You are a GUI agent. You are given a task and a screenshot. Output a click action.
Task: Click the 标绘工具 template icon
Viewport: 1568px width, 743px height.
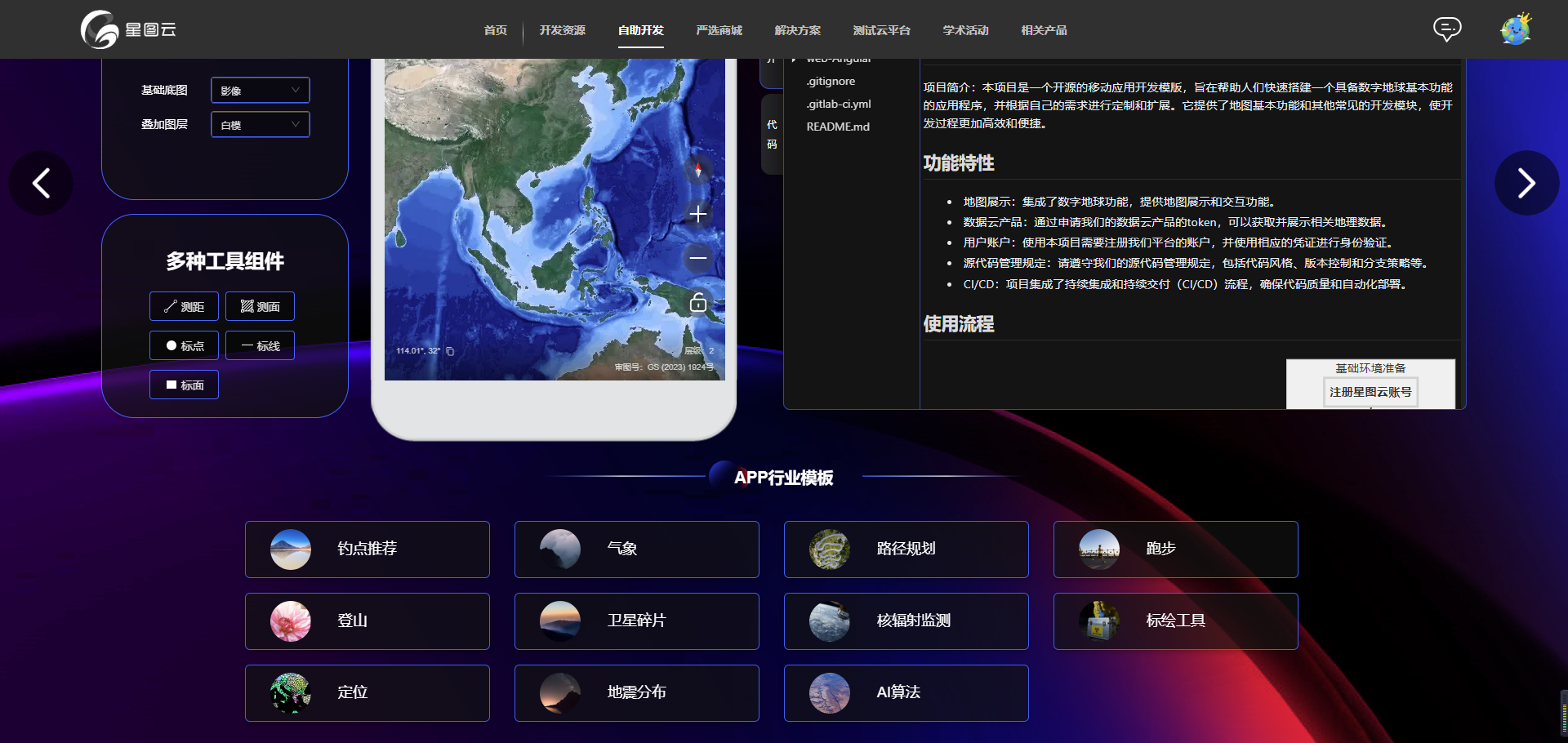[x=1099, y=621]
